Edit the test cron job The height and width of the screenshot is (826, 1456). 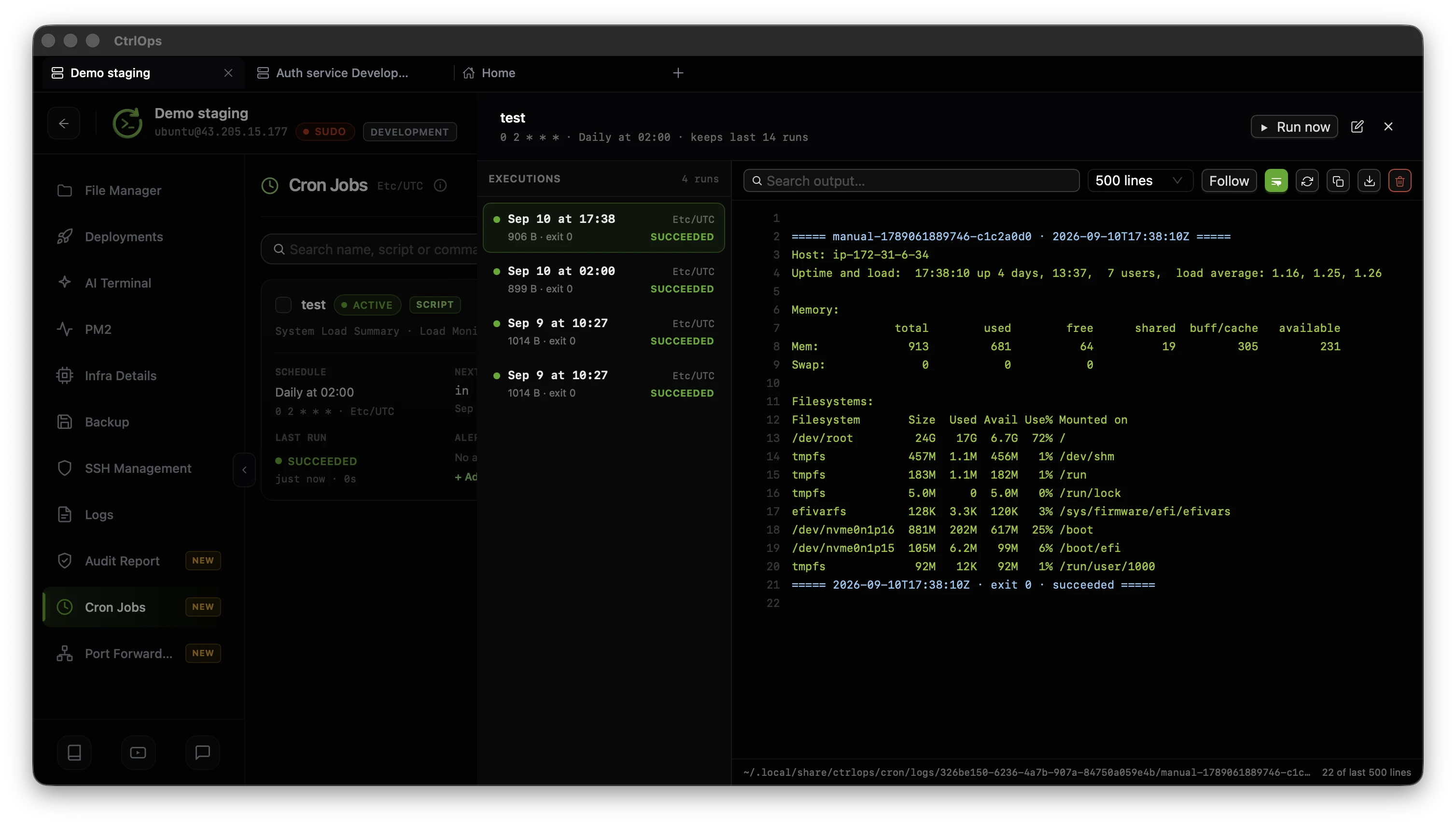pyautogui.click(x=1357, y=126)
